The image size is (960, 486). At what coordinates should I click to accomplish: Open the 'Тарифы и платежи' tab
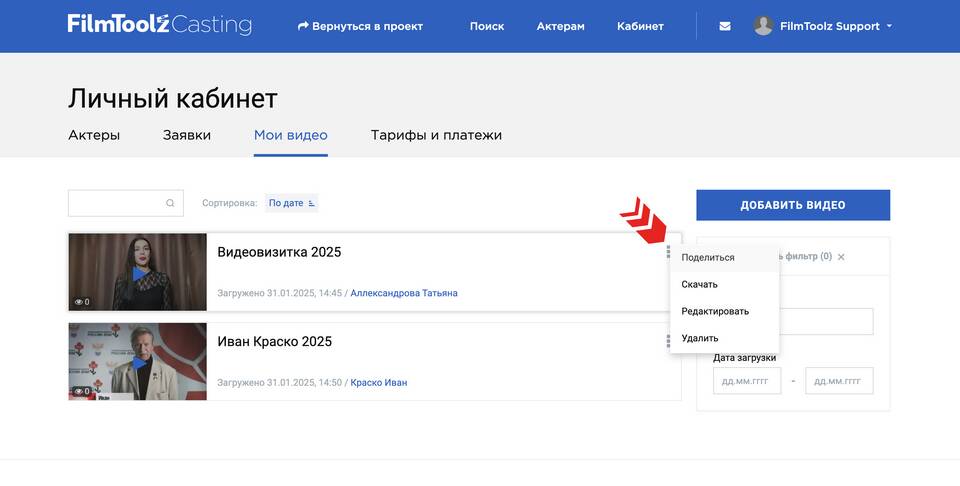pyautogui.click(x=436, y=135)
